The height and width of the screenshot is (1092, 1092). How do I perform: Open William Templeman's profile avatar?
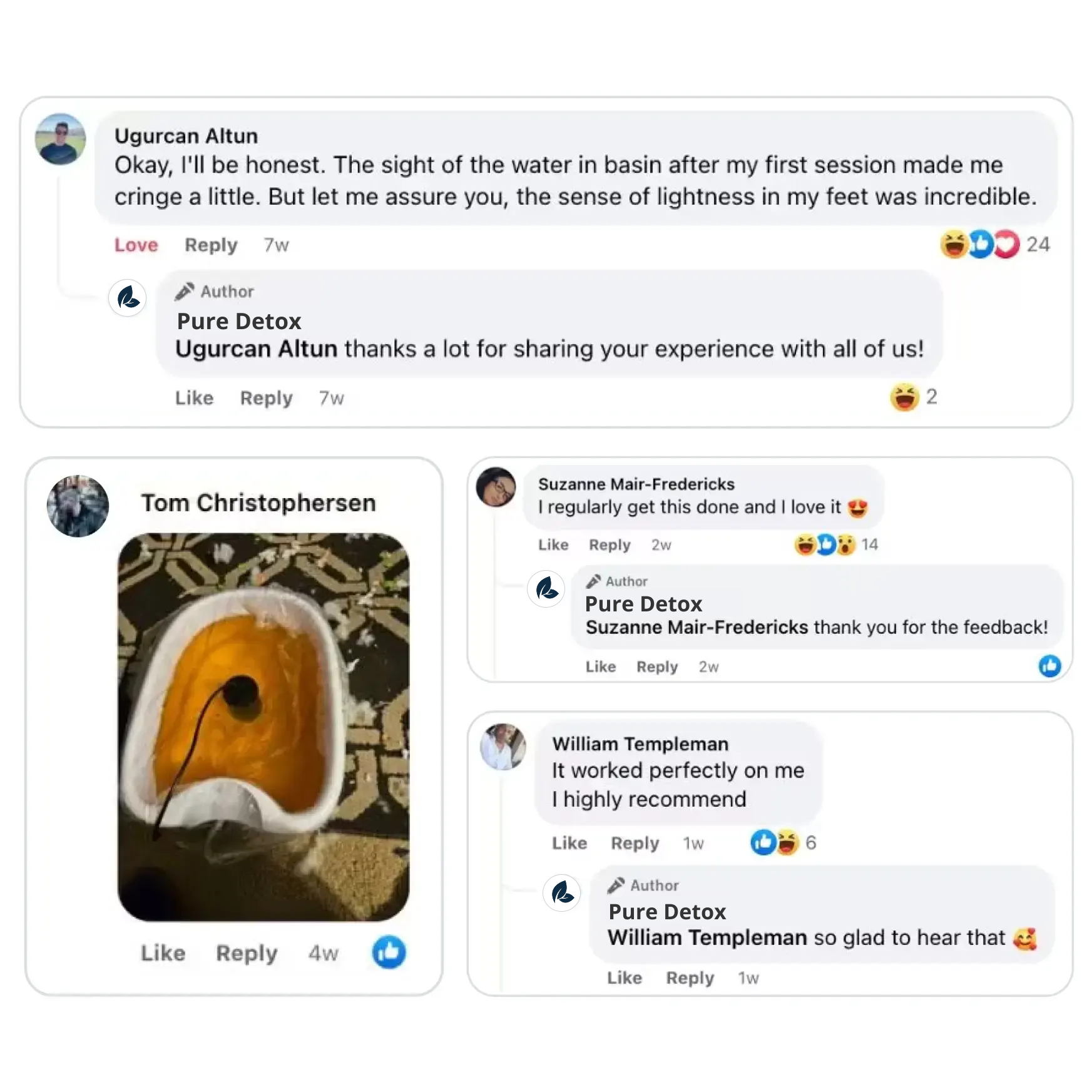[x=503, y=746]
